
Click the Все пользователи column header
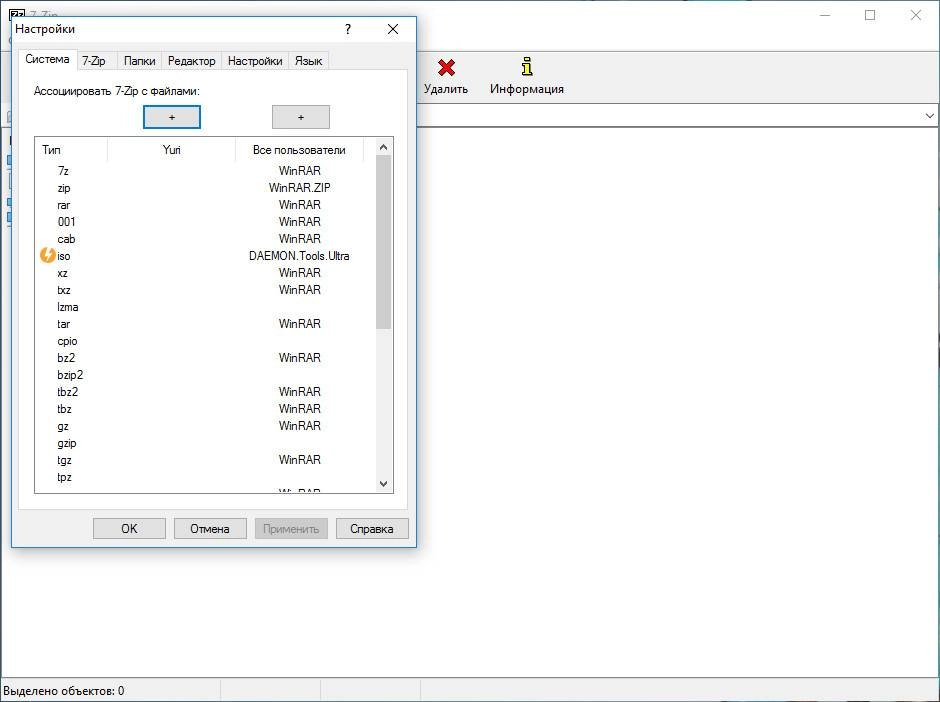pos(299,150)
